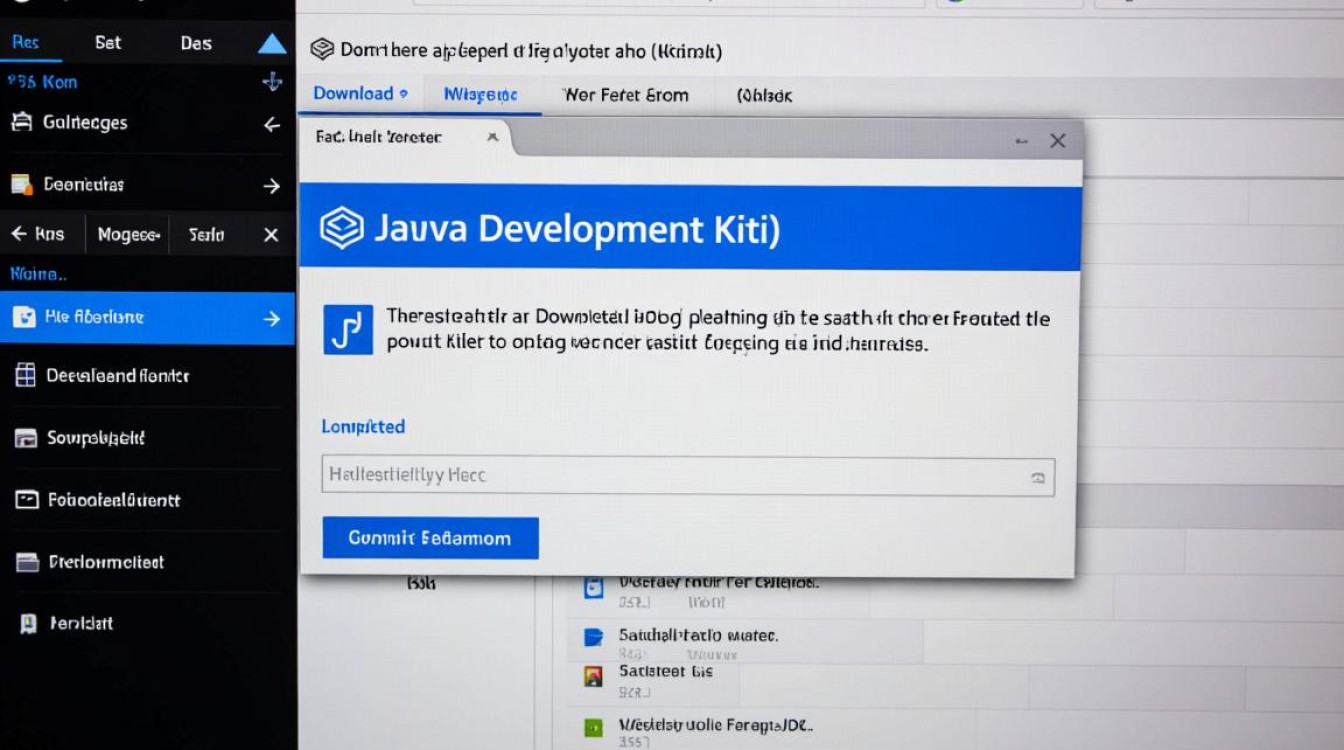Click the blue triangle icon in sidebar header

[x=272, y=44]
